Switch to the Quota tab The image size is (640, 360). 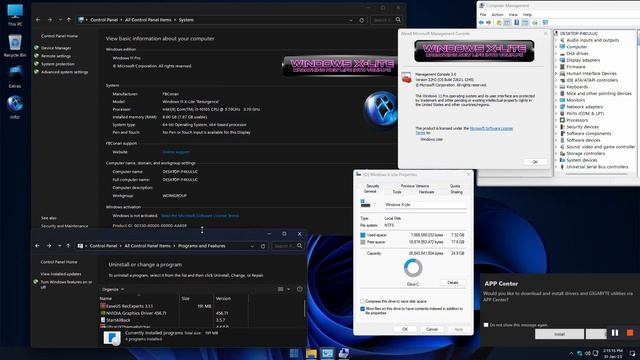click(x=455, y=186)
